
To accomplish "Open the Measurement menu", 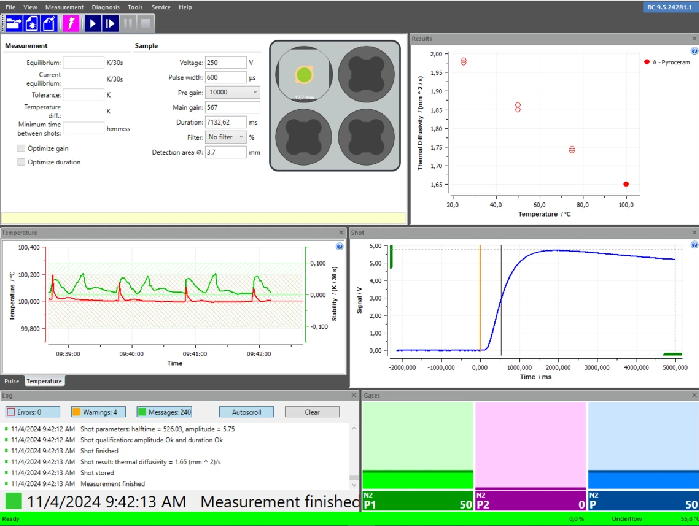I will pos(64,7).
